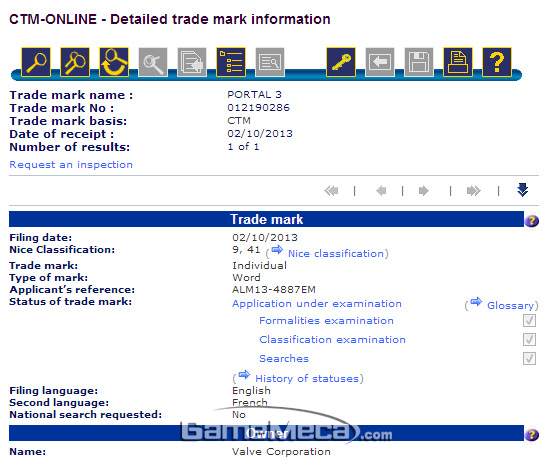Click the owner name Valve Corporation
This screenshot has width=554, height=459.
click(x=281, y=452)
